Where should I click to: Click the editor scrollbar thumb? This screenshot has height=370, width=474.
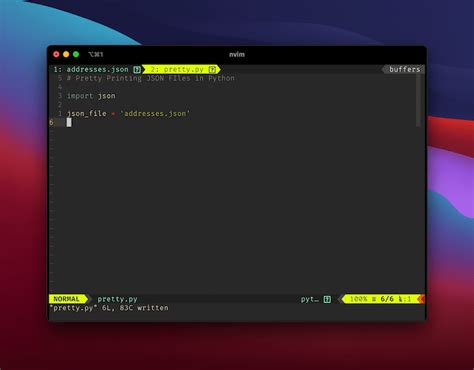pos(418,100)
